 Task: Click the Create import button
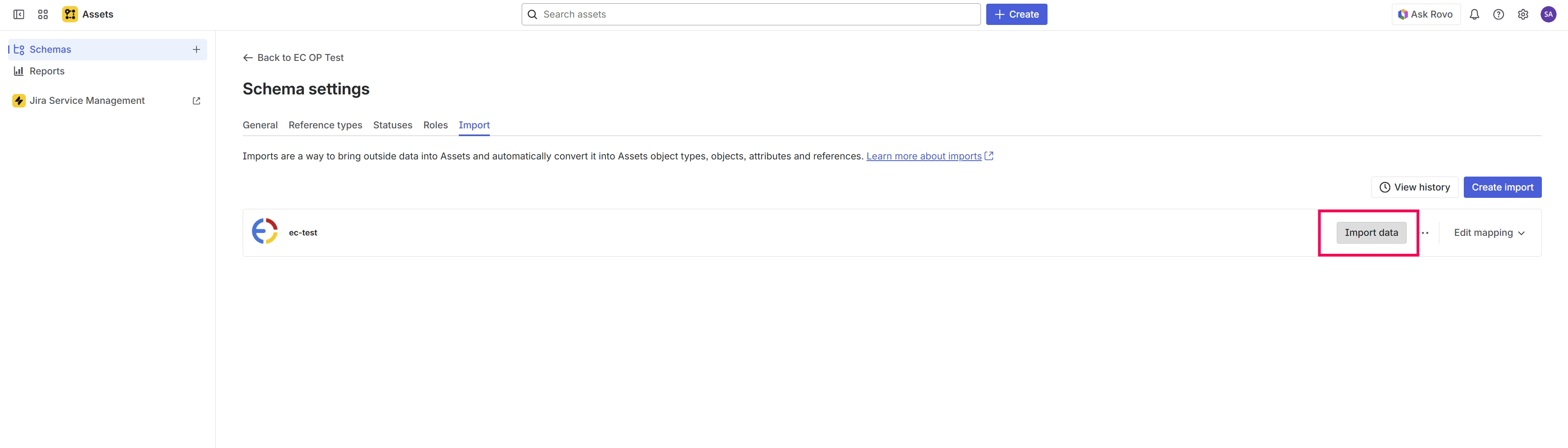(1502, 188)
